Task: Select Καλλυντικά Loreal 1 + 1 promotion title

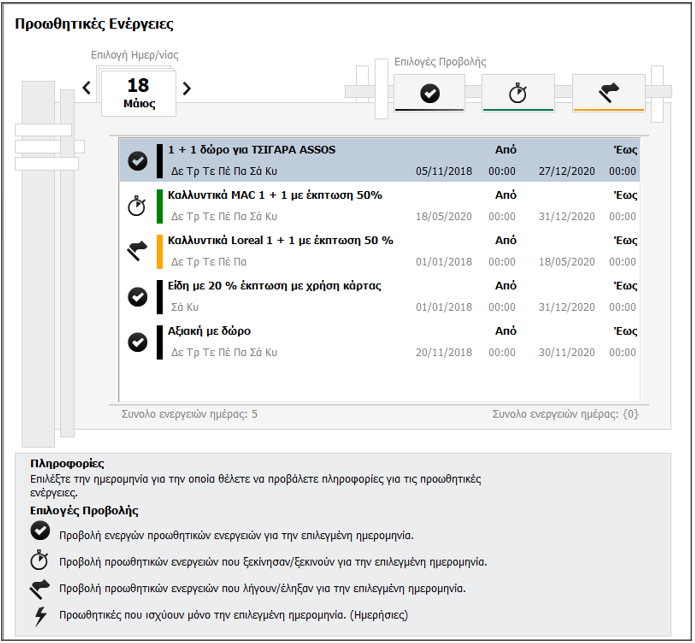Action: click(x=280, y=240)
